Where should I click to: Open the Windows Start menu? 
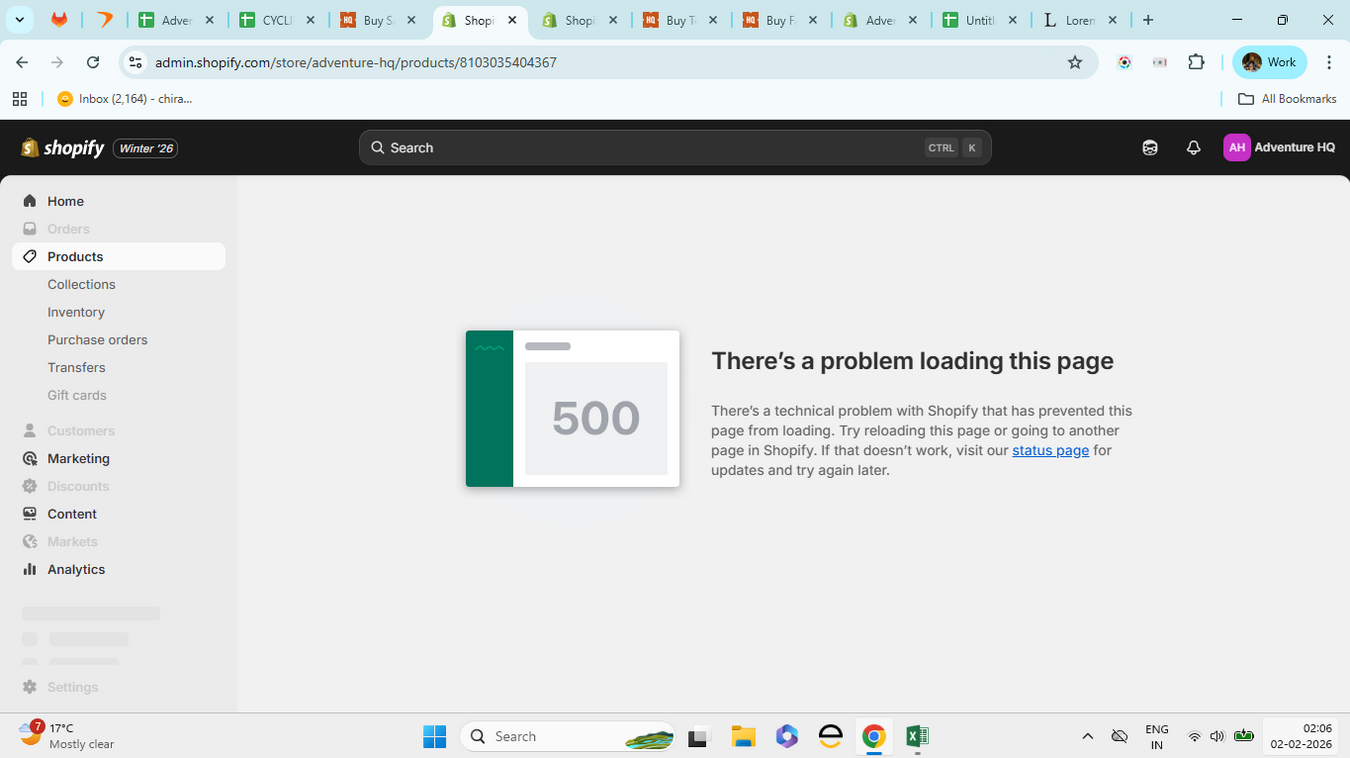tap(434, 737)
